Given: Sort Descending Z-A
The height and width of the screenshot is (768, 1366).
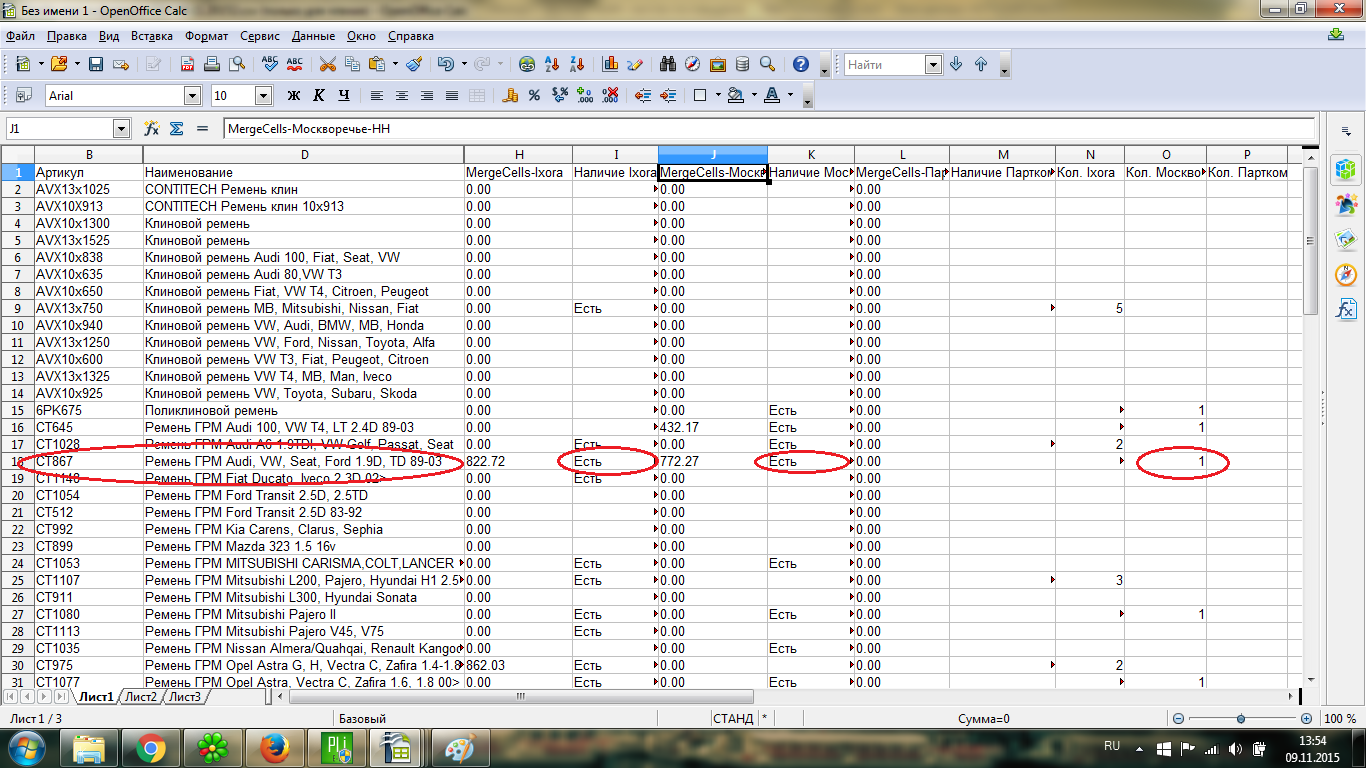Looking at the screenshot, I should 577,64.
